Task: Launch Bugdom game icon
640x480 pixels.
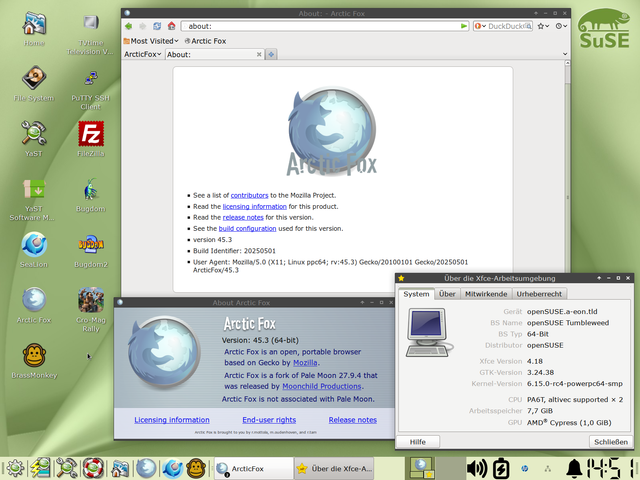Action: 91,194
